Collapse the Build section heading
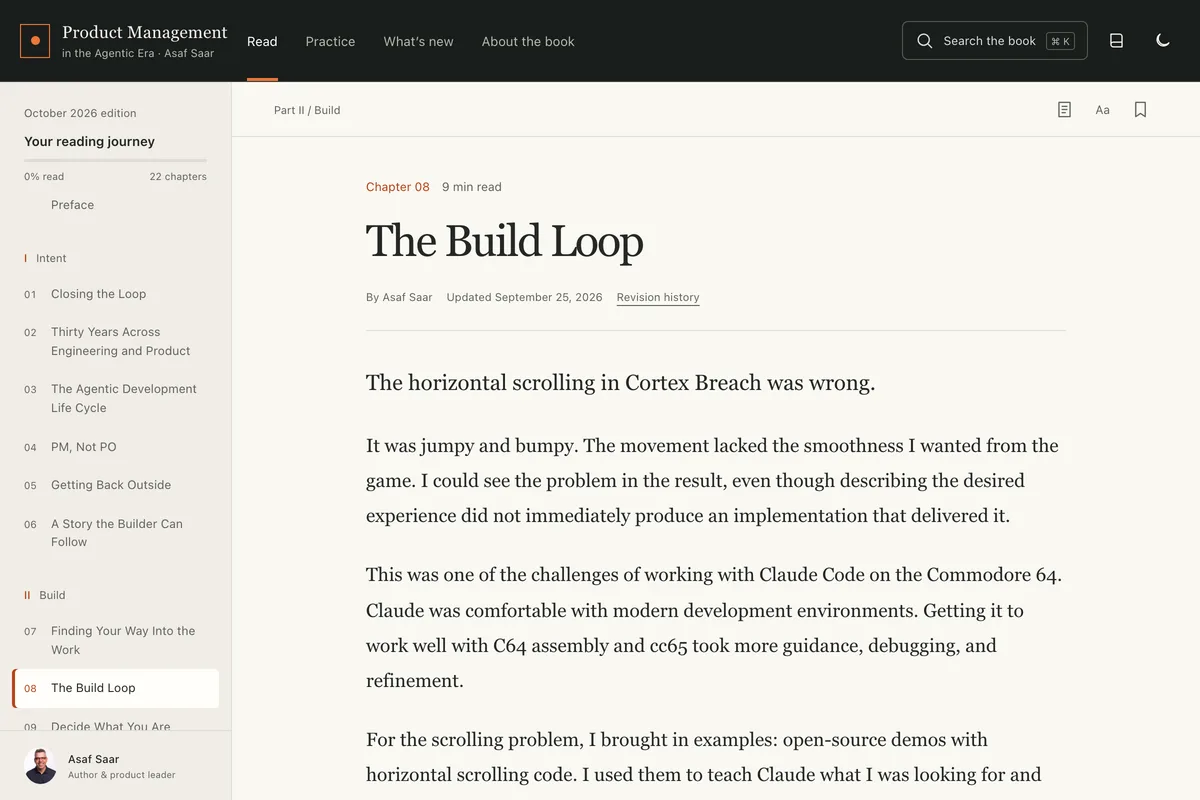1200x800 pixels. (x=45, y=595)
